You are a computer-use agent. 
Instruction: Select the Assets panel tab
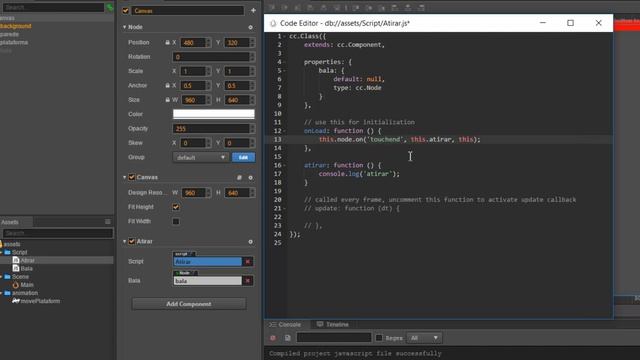[10, 222]
